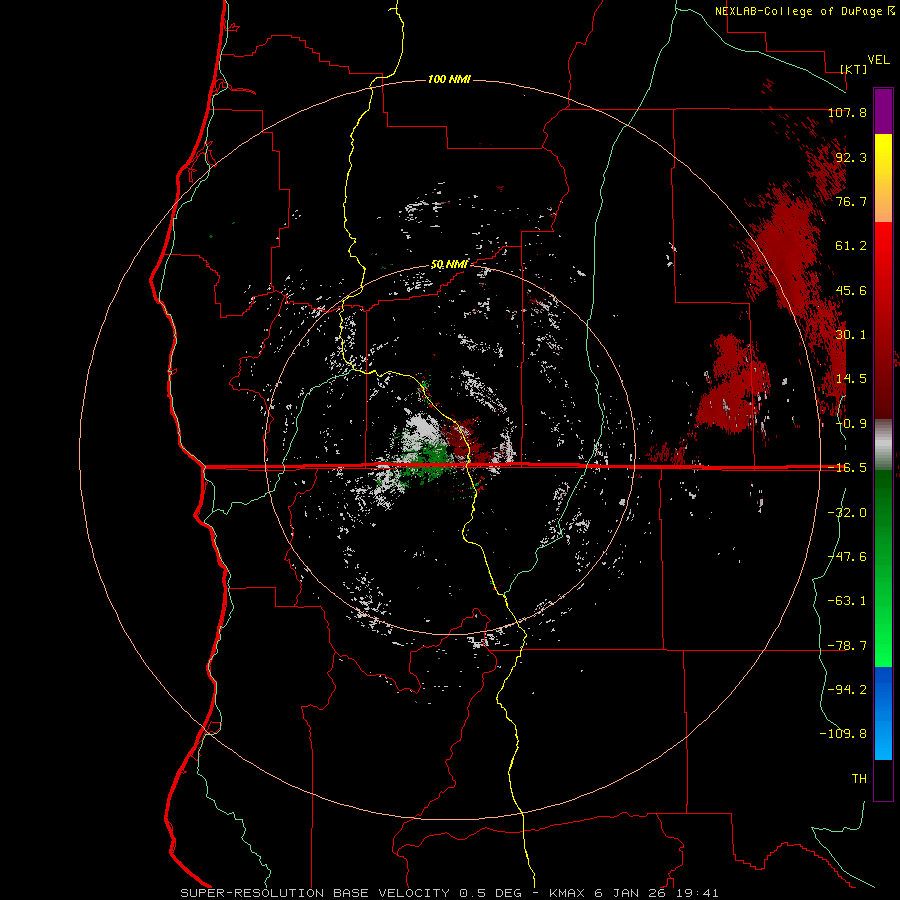900x900 pixels.
Task: Click the green inbound segment of color bar
Action: click(x=883, y=568)
